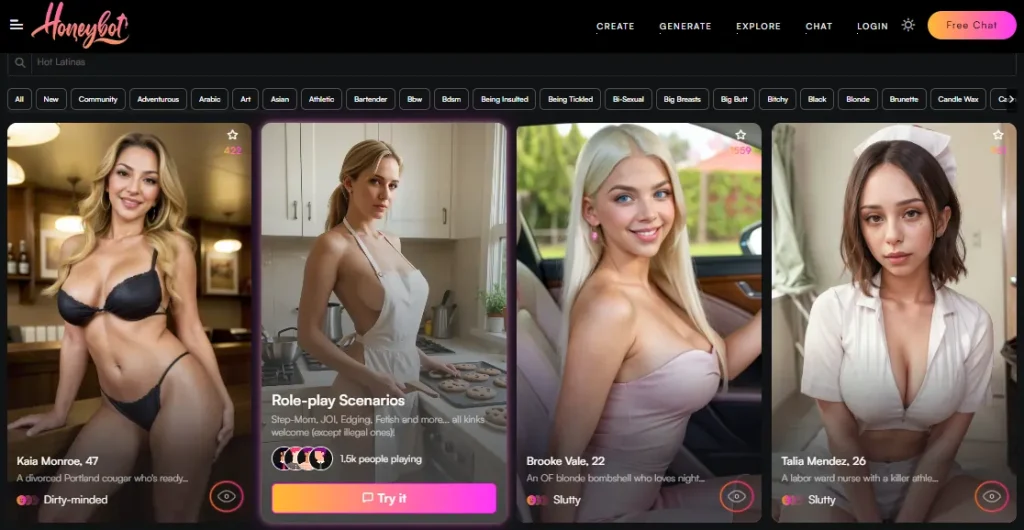Select the Community category tag
1024x530 pixels.
click(x=98, y=99)
